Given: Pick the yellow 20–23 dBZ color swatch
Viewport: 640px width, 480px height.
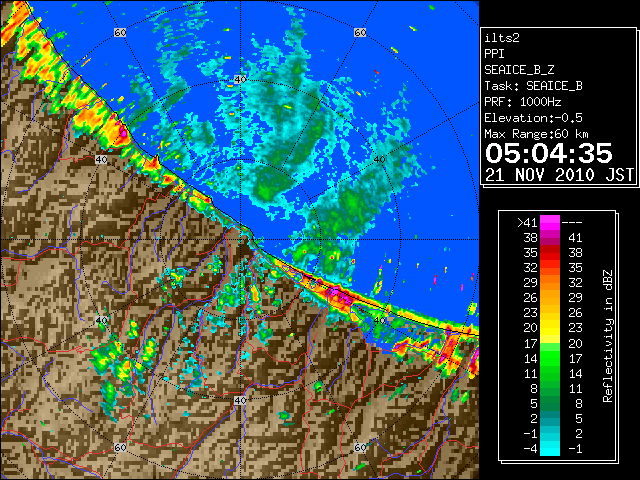Looking at the screenshot, I should (550, 328).
